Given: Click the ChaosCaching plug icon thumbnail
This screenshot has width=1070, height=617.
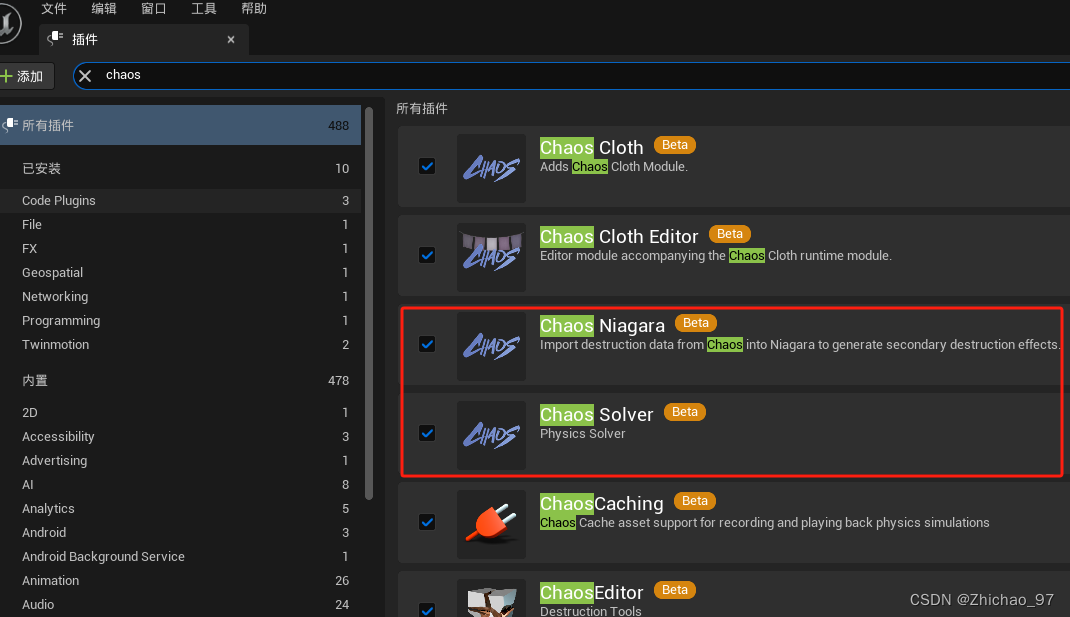Looking at the screenshot, I should [x=491, y=524].
